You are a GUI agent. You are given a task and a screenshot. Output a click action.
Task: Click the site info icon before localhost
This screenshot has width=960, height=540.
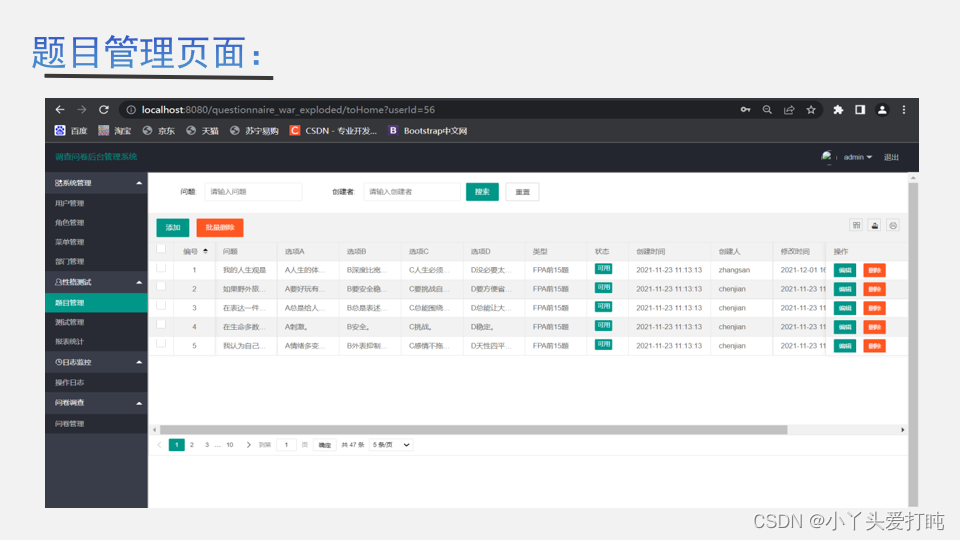pyautogui.click(x=131, y=110)
